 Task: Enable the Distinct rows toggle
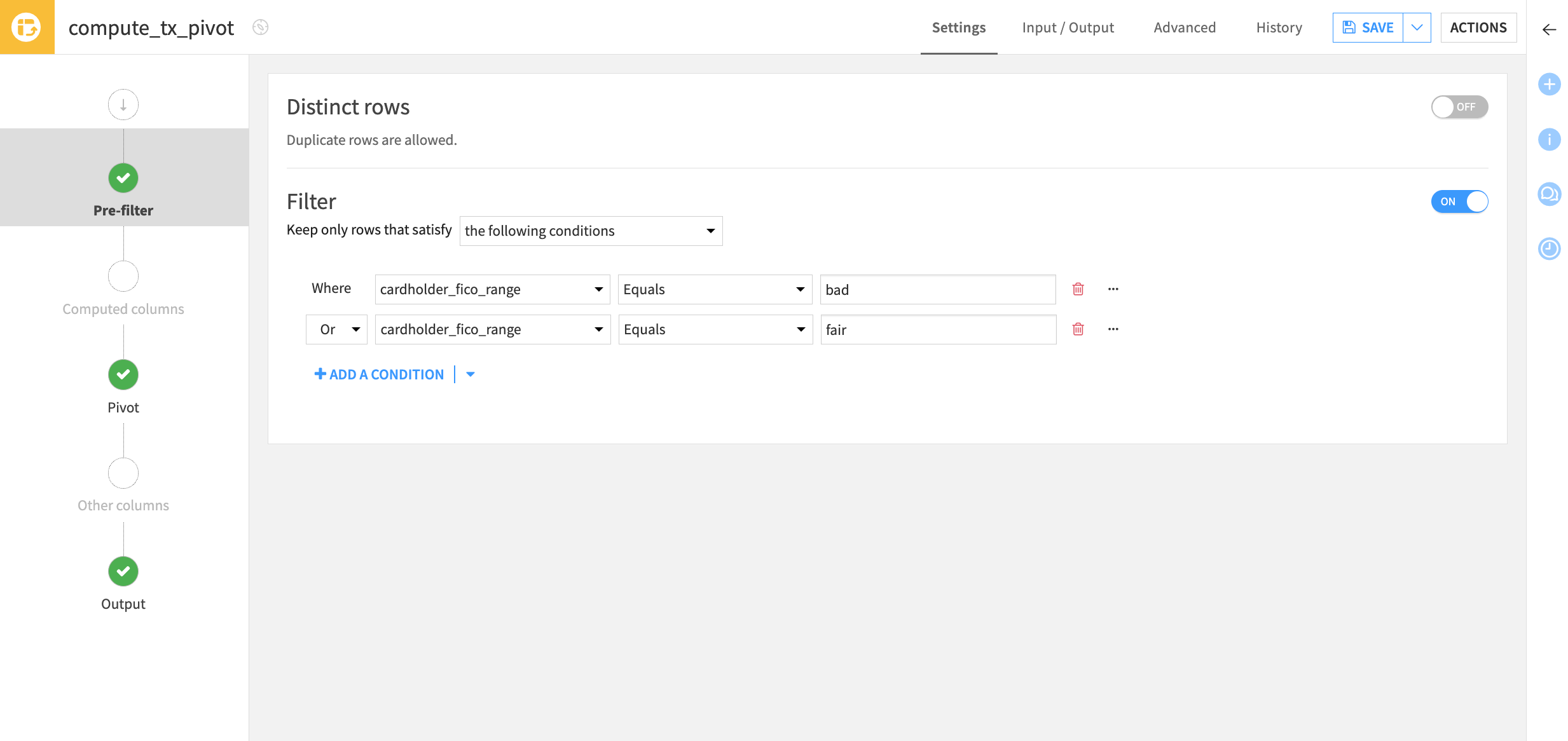coord(1459,107)
